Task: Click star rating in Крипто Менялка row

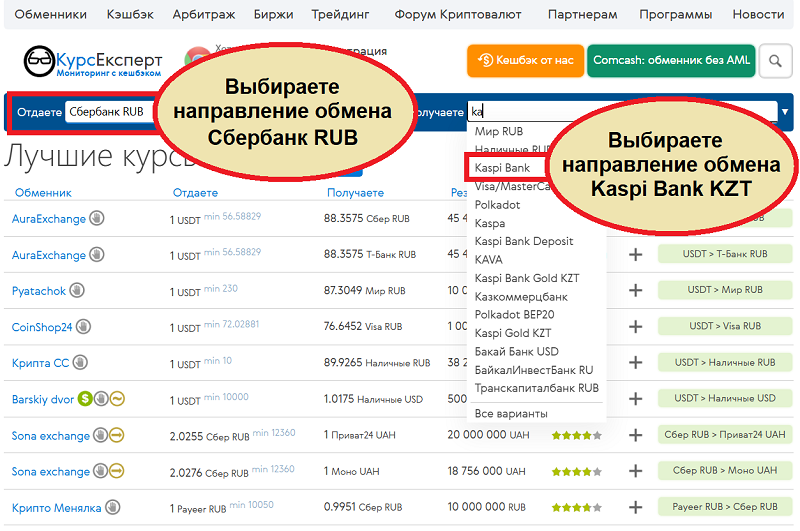Action: (x=577, y=508)
